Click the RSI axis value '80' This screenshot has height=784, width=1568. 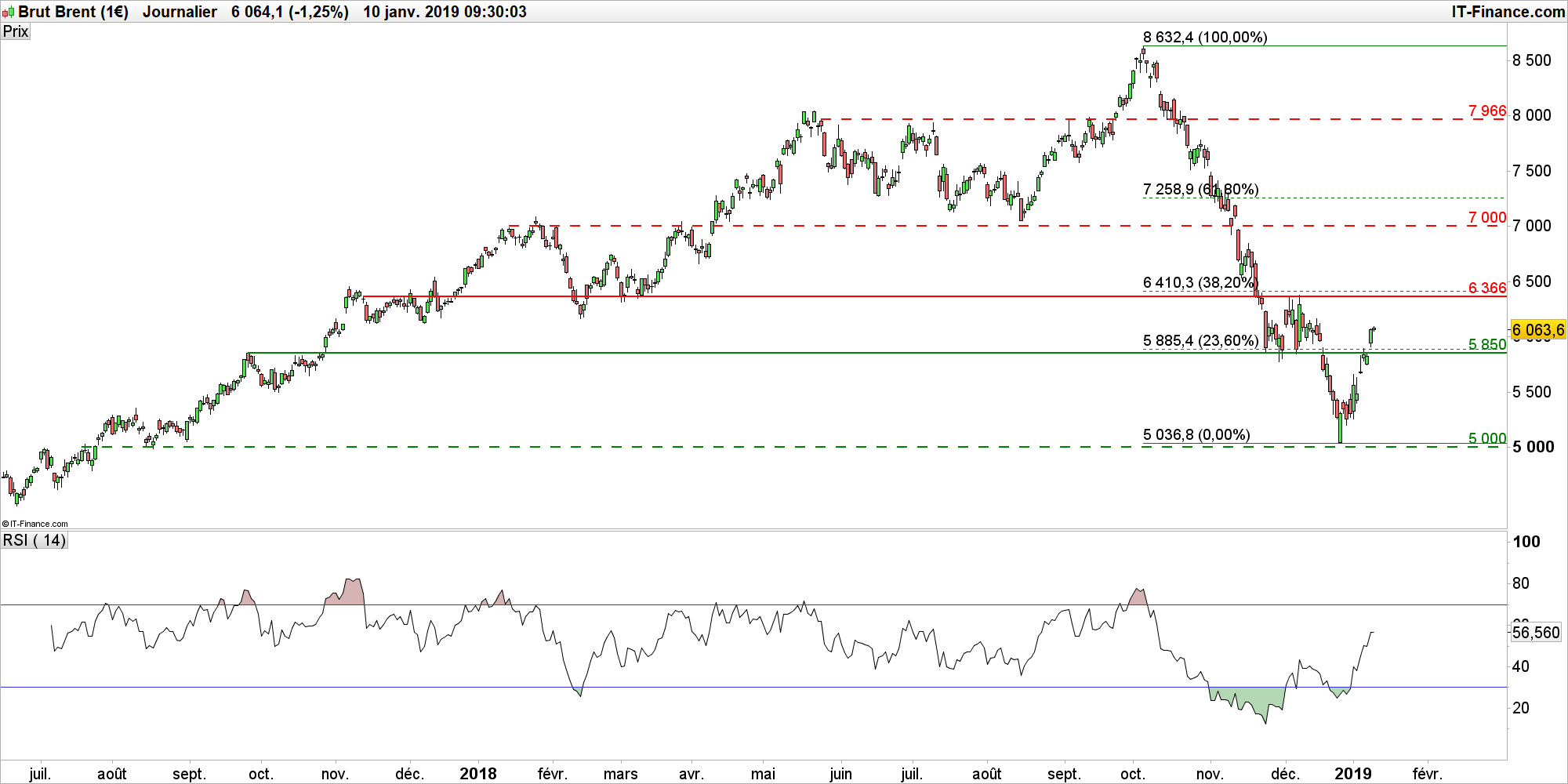1521,583
